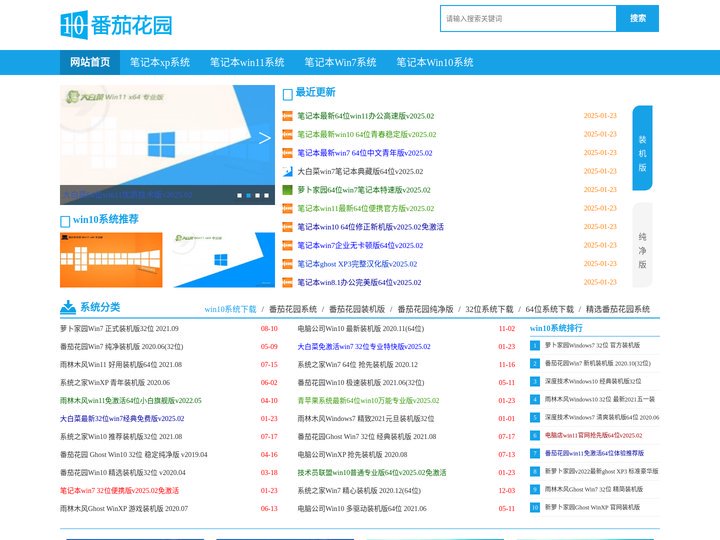Select the second carousel indicator dot
Screen dimensions: 720x540
pyautogui.click(x=248, y=196)
